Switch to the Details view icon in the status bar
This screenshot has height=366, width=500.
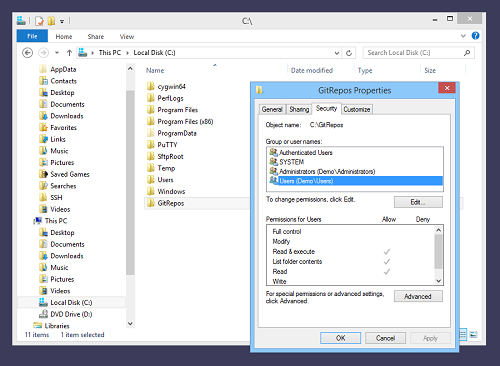(x=463, y=334)
